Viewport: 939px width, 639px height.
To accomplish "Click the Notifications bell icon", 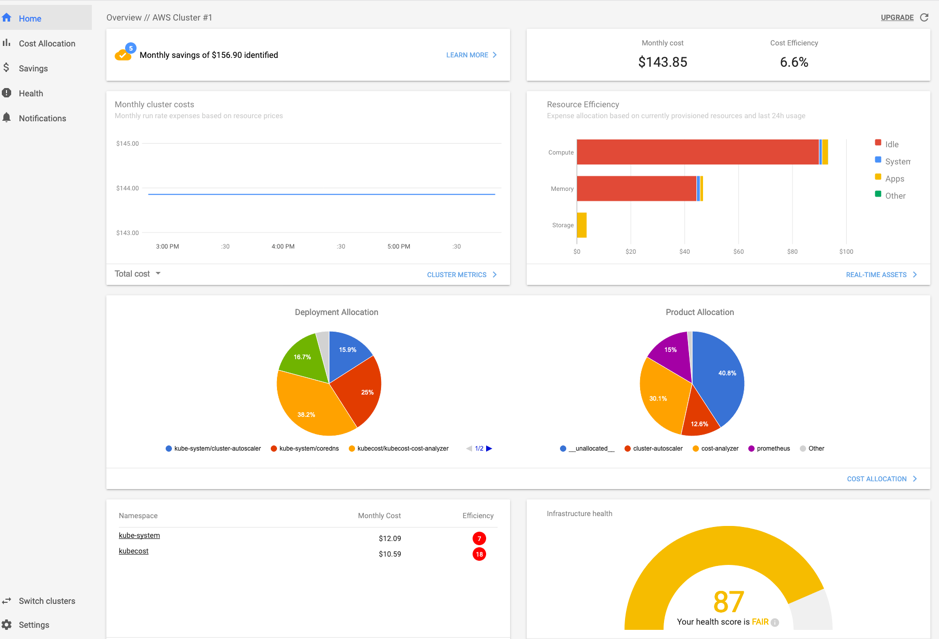I will [7, 117].
